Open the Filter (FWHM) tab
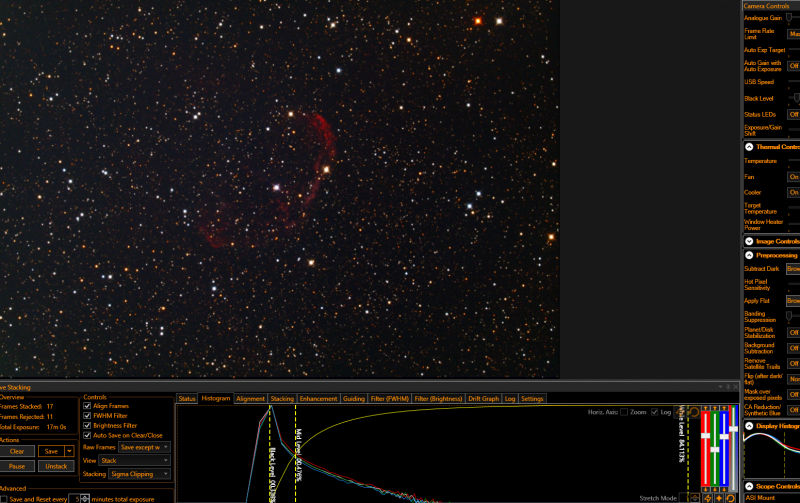Viewport: 800px width, 503px height. 390,398
